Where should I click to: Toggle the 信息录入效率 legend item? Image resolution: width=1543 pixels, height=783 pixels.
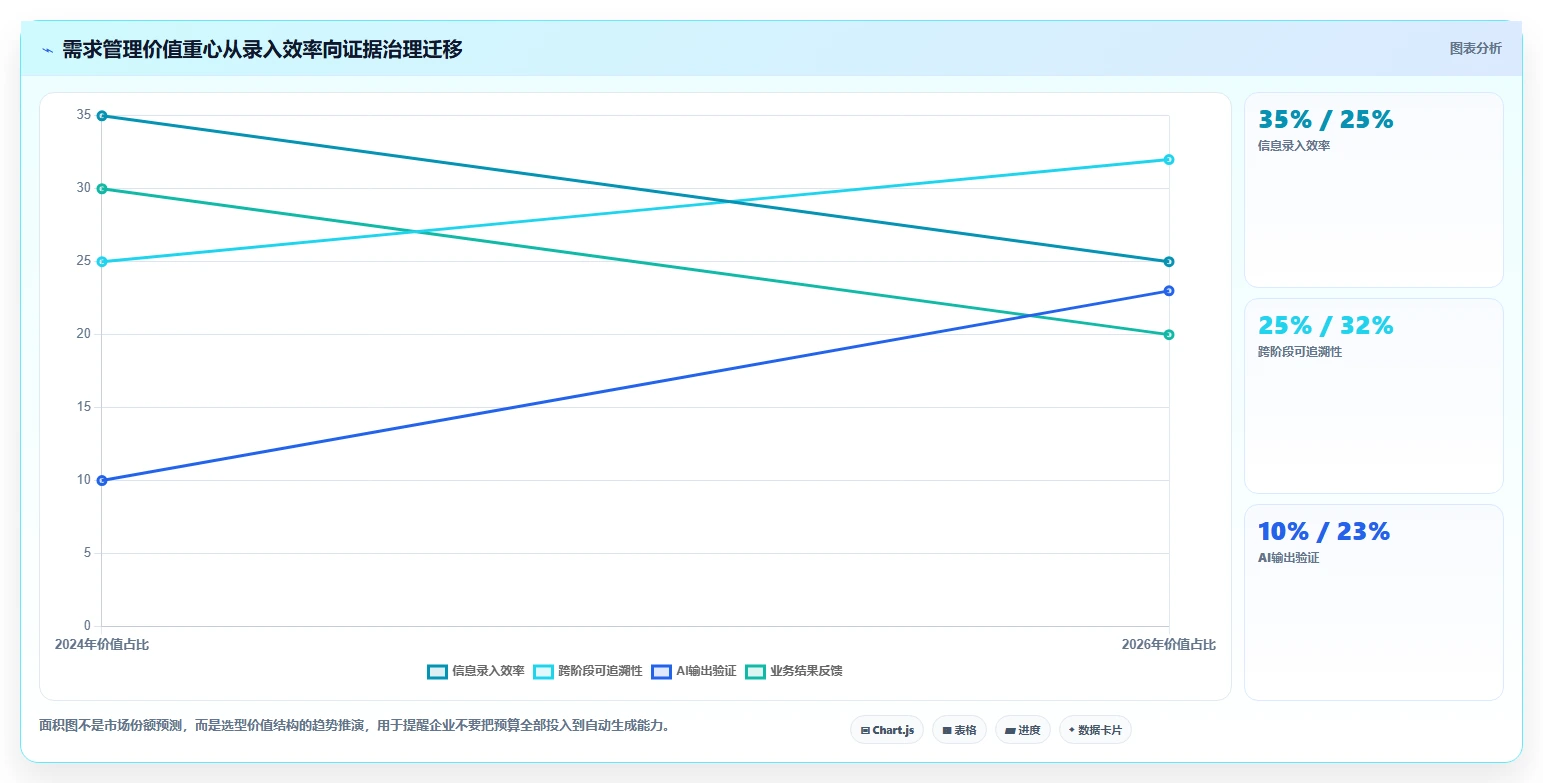(476, 671)
